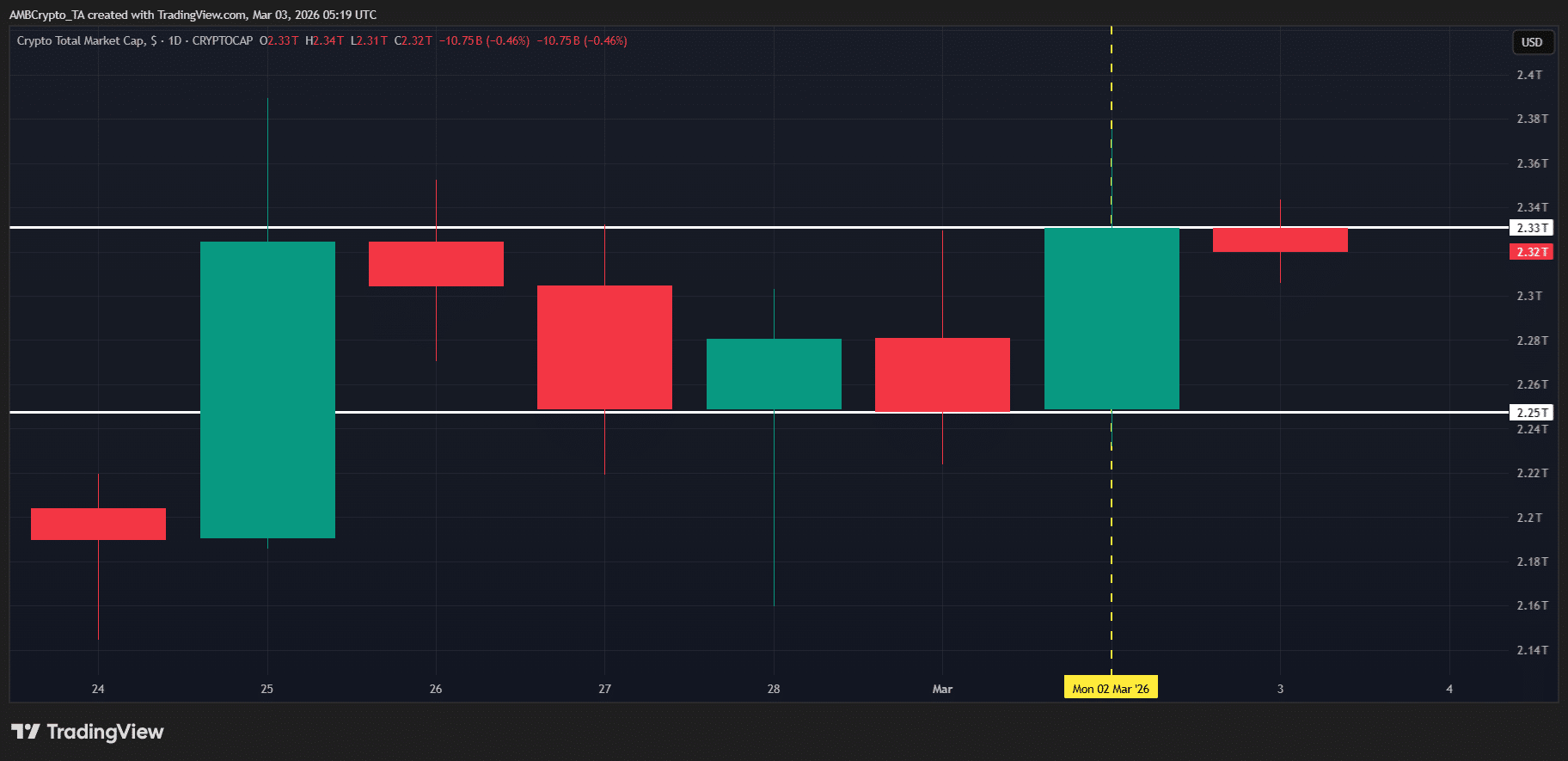Viewport: 1568px width, 761px height.
Task: Select the large green candle on the 25th
Action: [x=267, y=390]
